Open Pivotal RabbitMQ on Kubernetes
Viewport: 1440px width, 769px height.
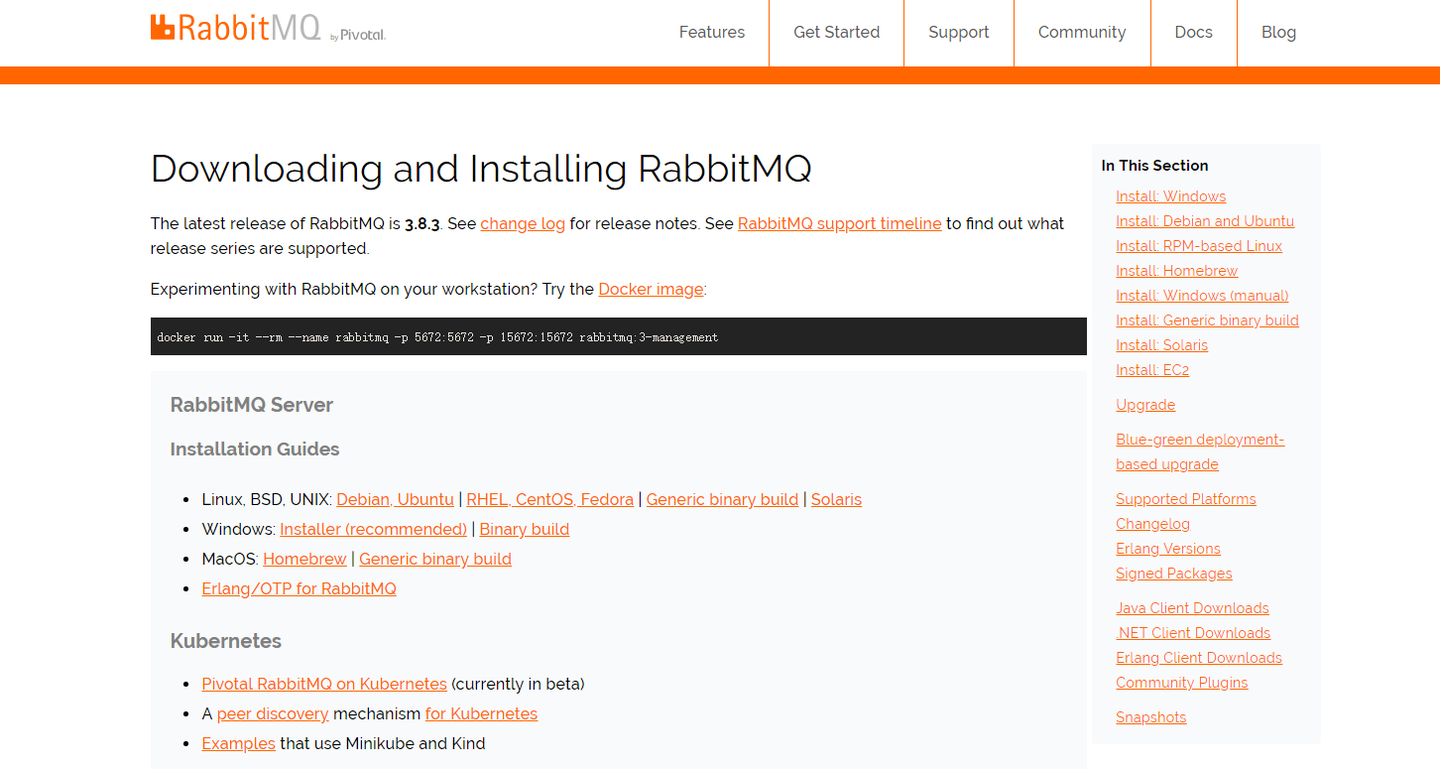click(324, 684)
